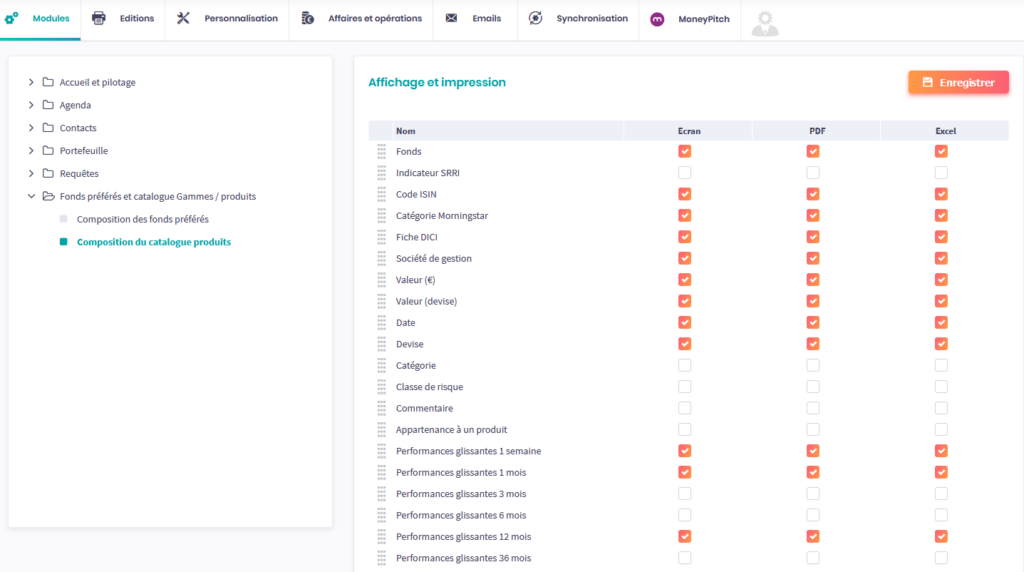Select Composition des fonds préférés
This screenshot has width=1024, height=572.
pyautogui.click(x=142, y=219)
